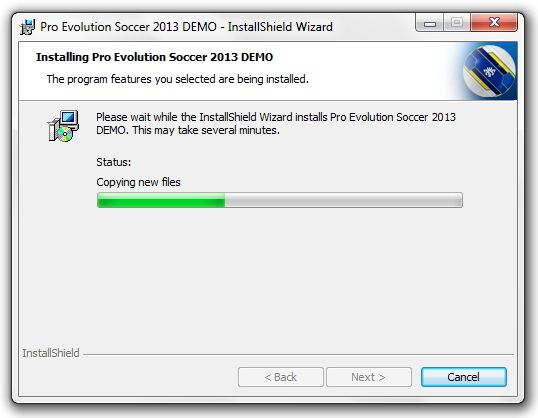
Task: Click the installer icon in the title bar
Action: coord(27,27)
